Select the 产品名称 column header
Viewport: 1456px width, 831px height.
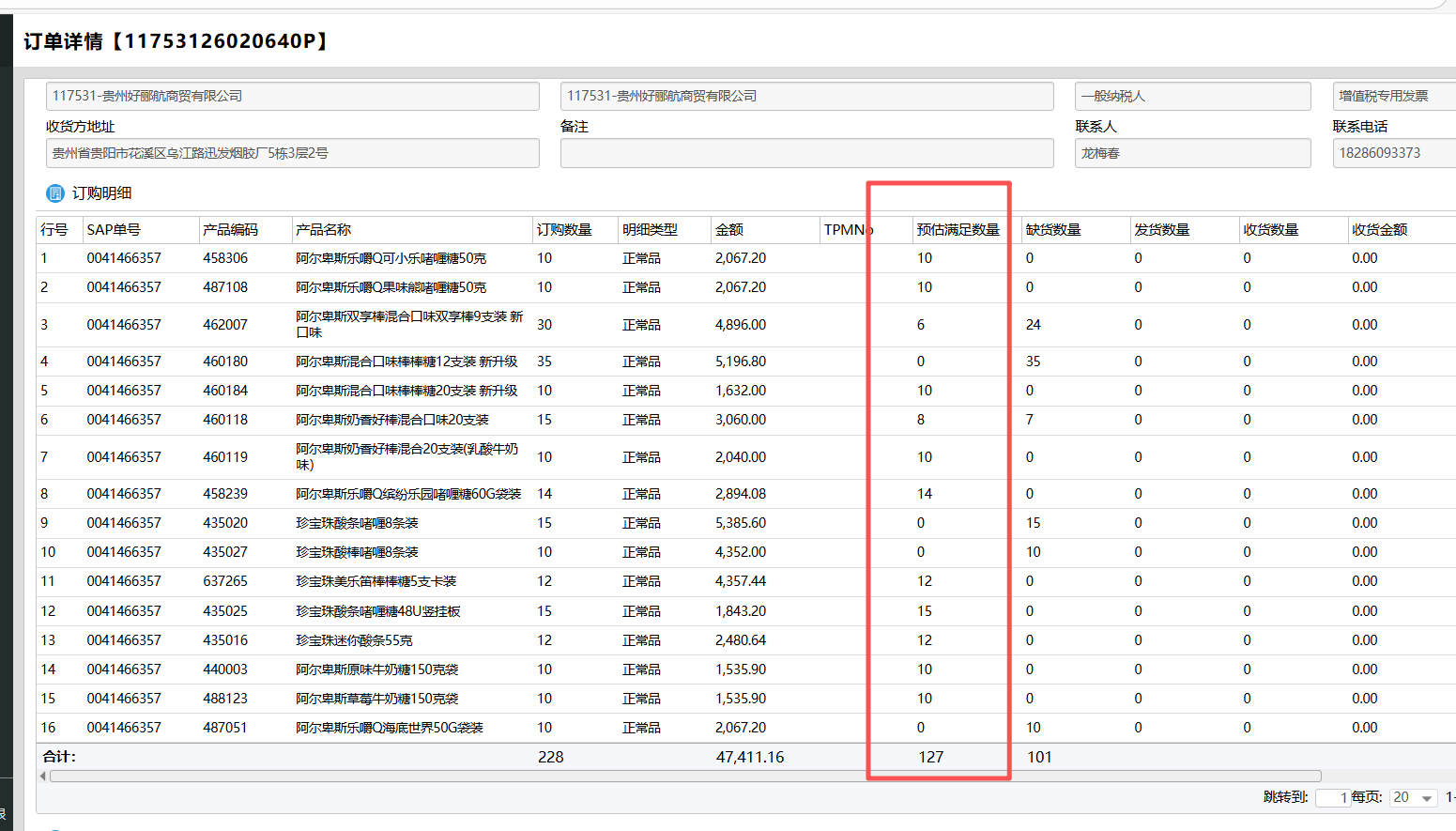pos(323,230)
